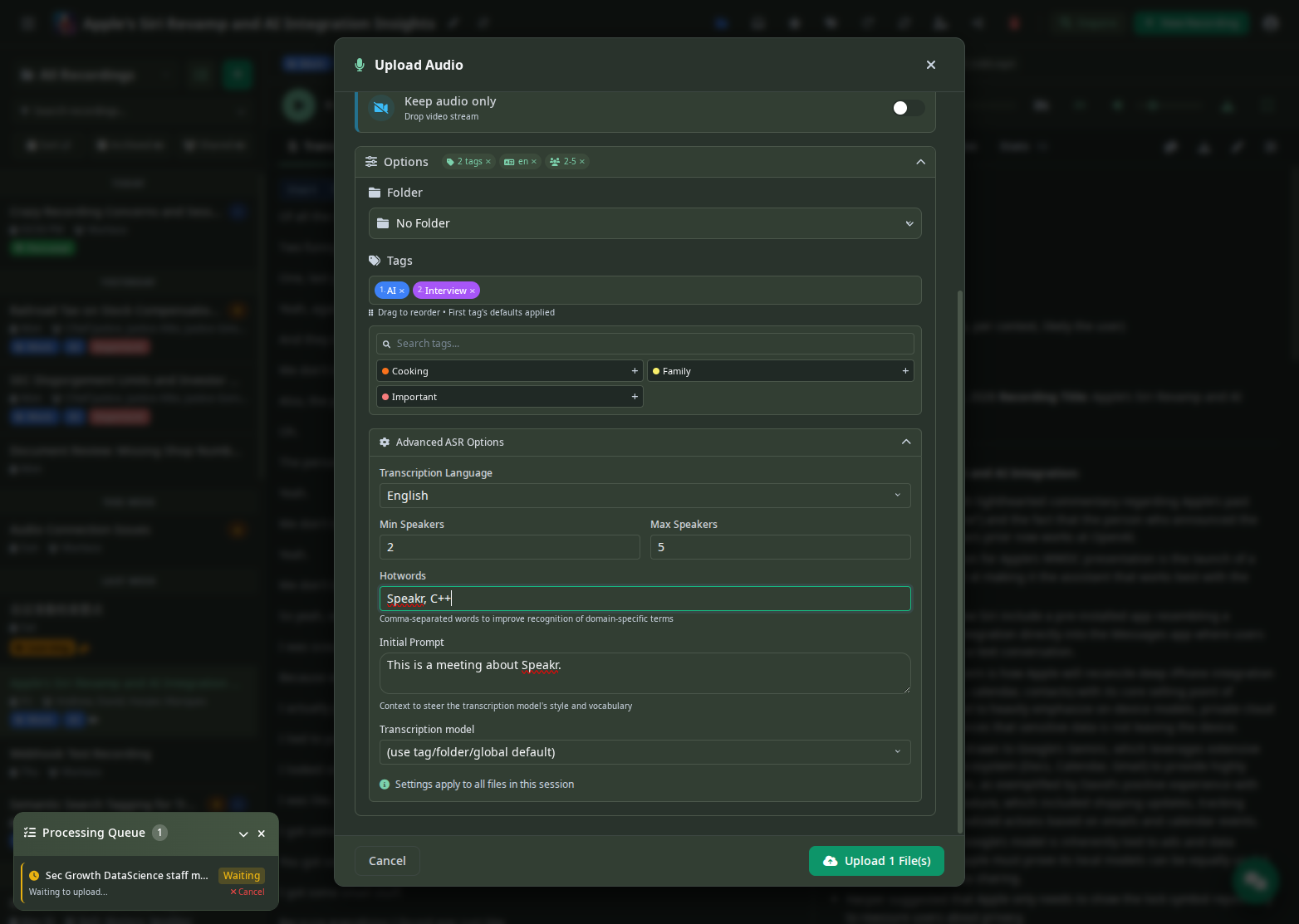Screen dimensions: 1299x924
Task: Remove the '2-5' speakers chip
Action: tap(582, 162)
